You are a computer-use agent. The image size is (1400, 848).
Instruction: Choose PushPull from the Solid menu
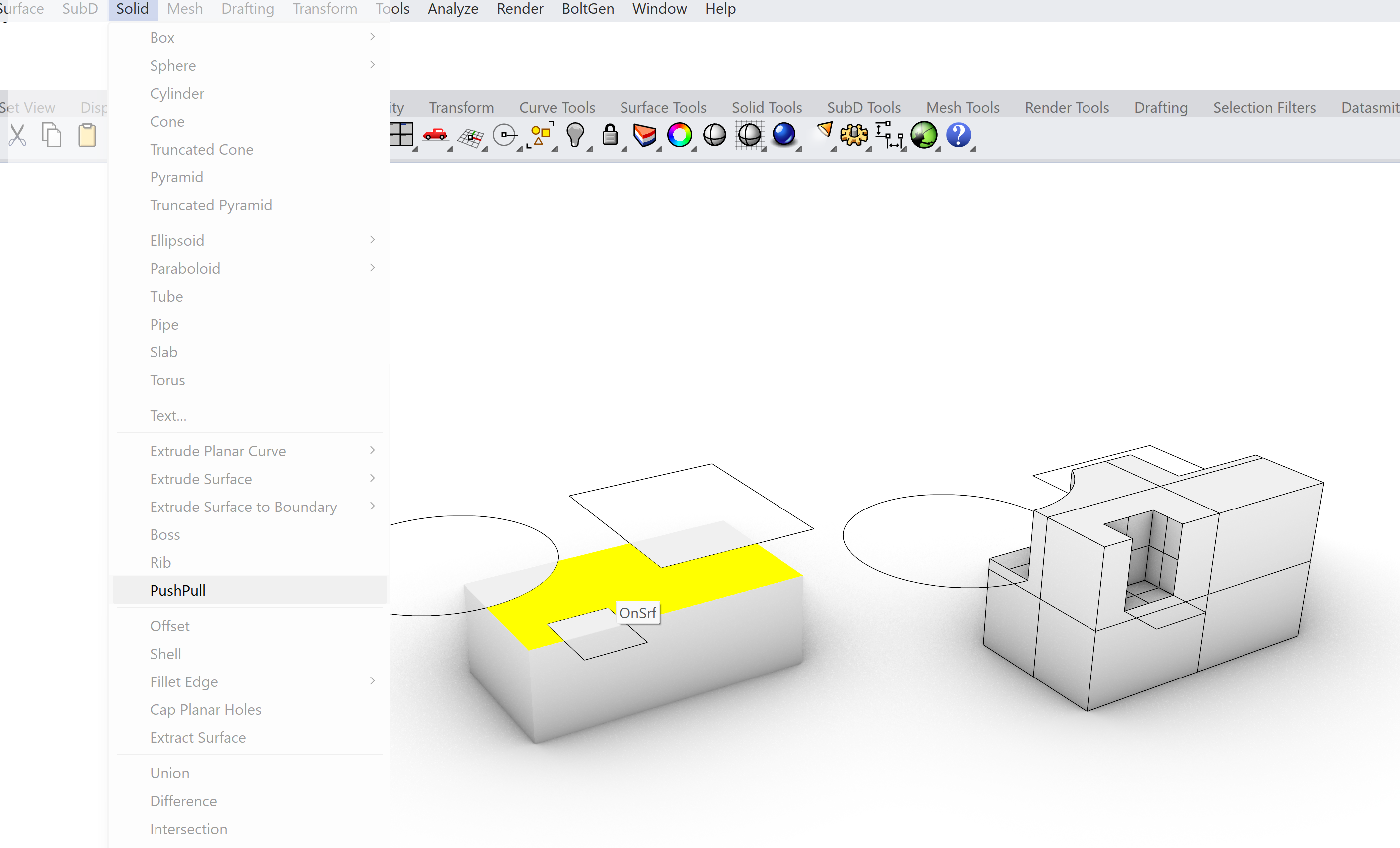coord(178,590)
